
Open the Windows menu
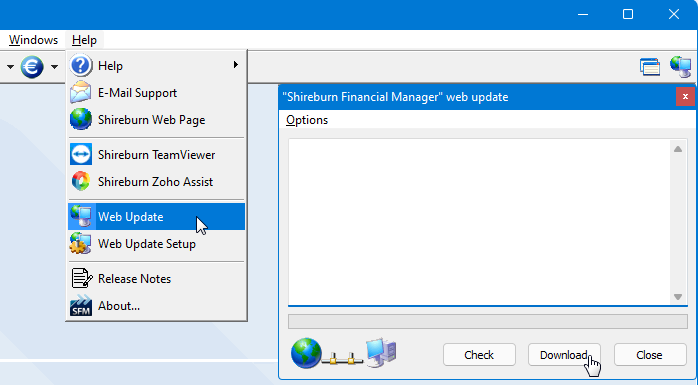pyautogui.click(x=33, y=40)
